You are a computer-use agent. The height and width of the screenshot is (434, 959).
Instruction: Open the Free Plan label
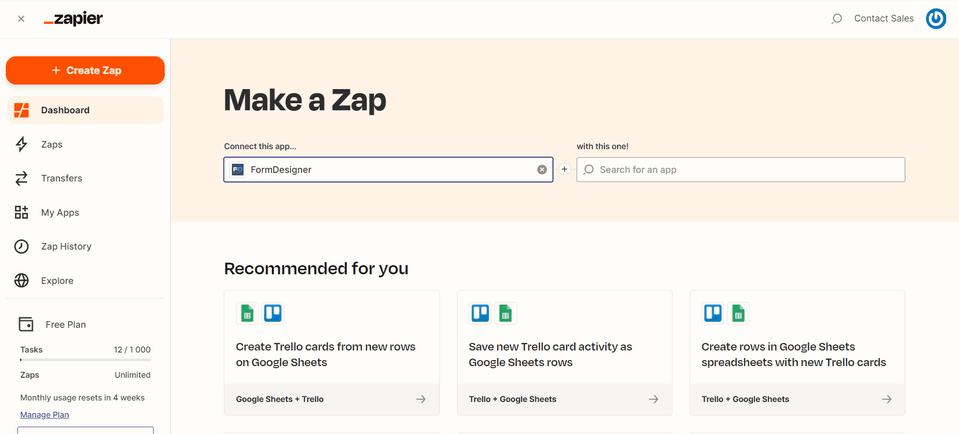[x=65, y=325]
